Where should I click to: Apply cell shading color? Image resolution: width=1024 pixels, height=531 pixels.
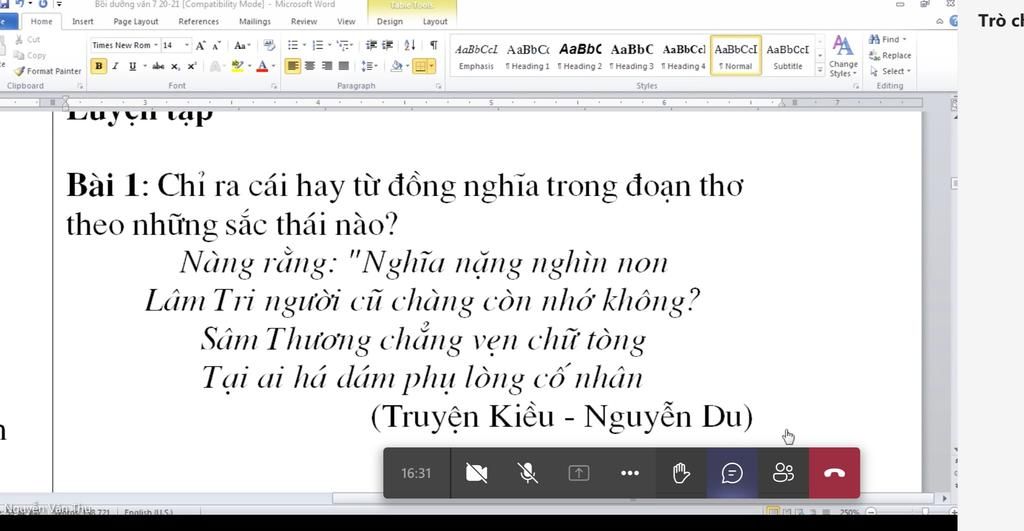pos(395,66)
